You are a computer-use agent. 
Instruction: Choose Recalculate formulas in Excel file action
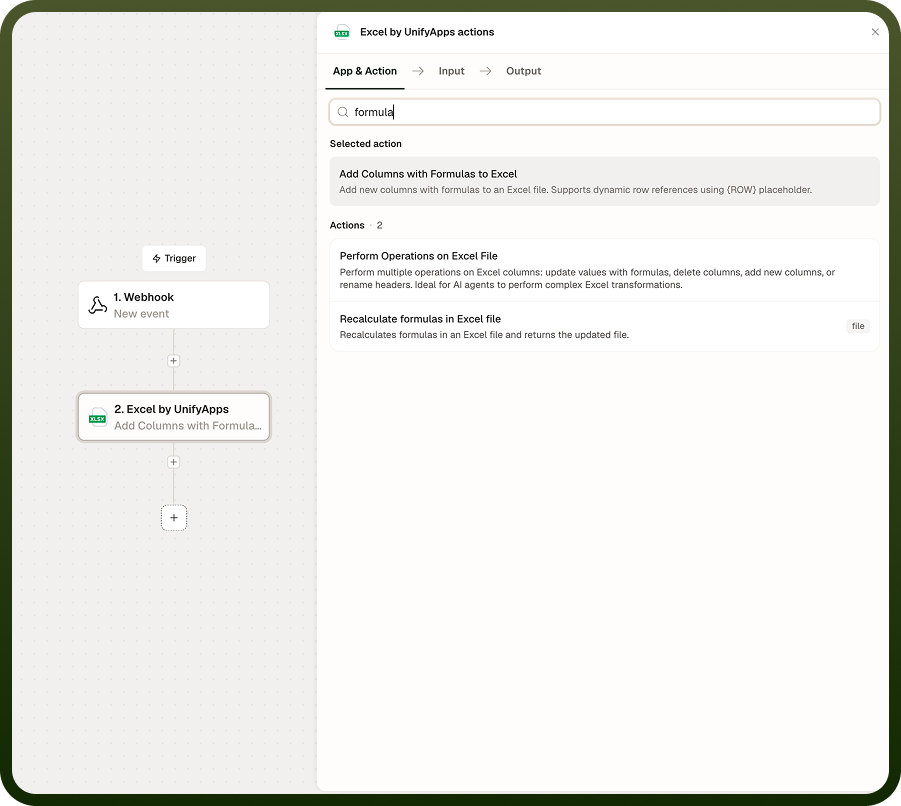(604, 326)
